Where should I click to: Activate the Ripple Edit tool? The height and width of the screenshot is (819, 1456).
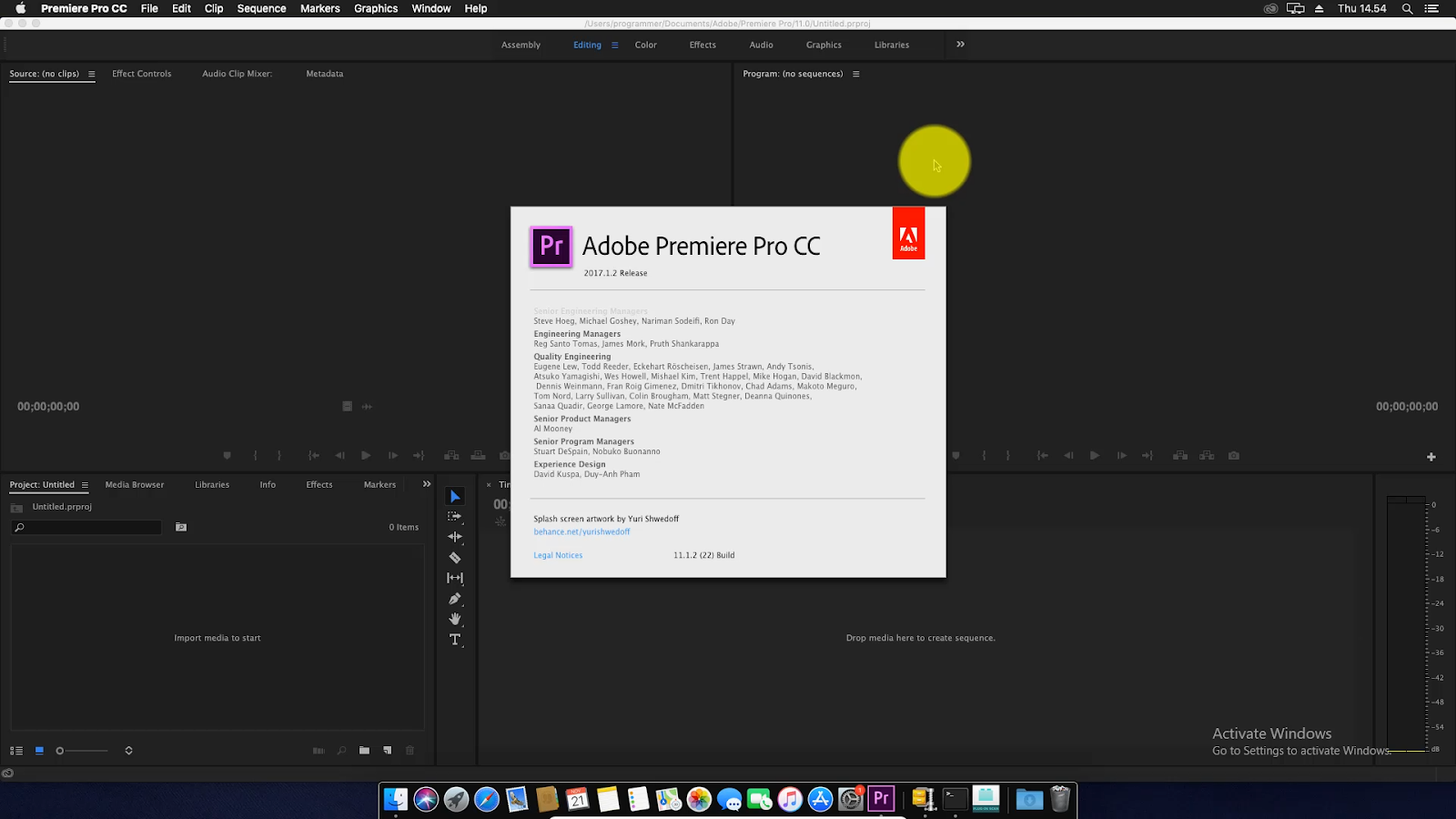tap(455, 537)
